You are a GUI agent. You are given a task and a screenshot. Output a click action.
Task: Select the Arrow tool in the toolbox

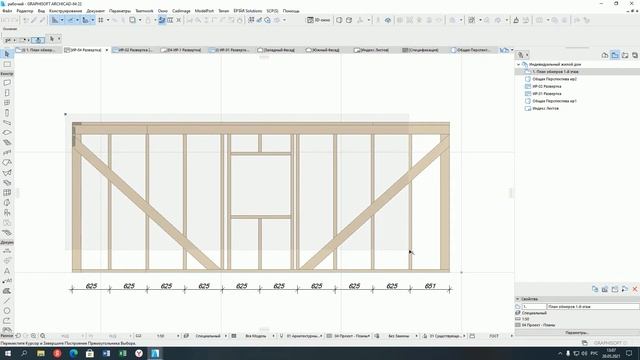point(7,54)
